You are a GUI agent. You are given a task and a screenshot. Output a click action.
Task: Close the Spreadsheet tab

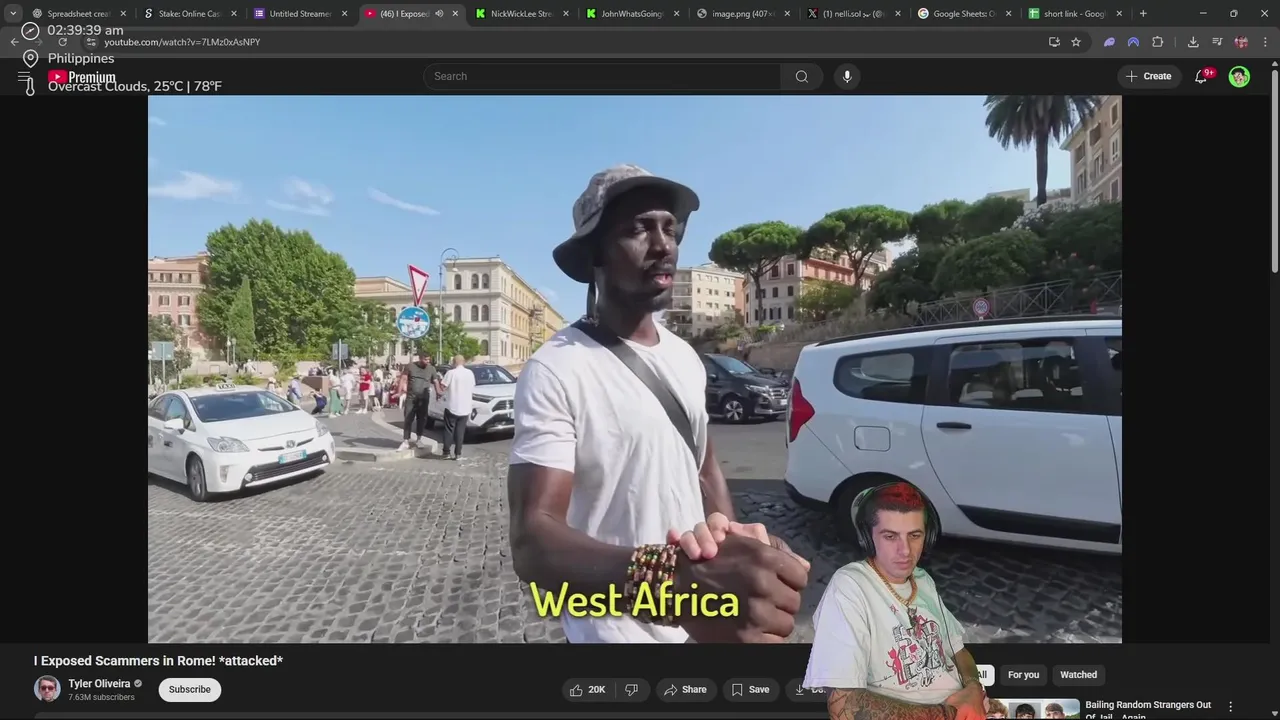point(124,14)
